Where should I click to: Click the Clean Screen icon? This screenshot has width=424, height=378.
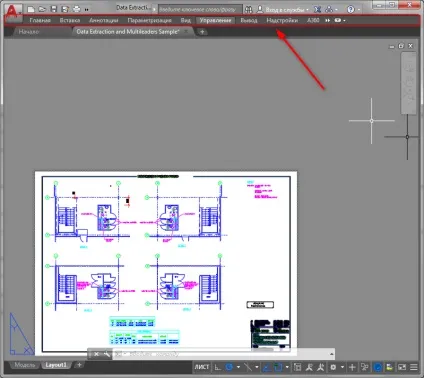coord(402,367)
